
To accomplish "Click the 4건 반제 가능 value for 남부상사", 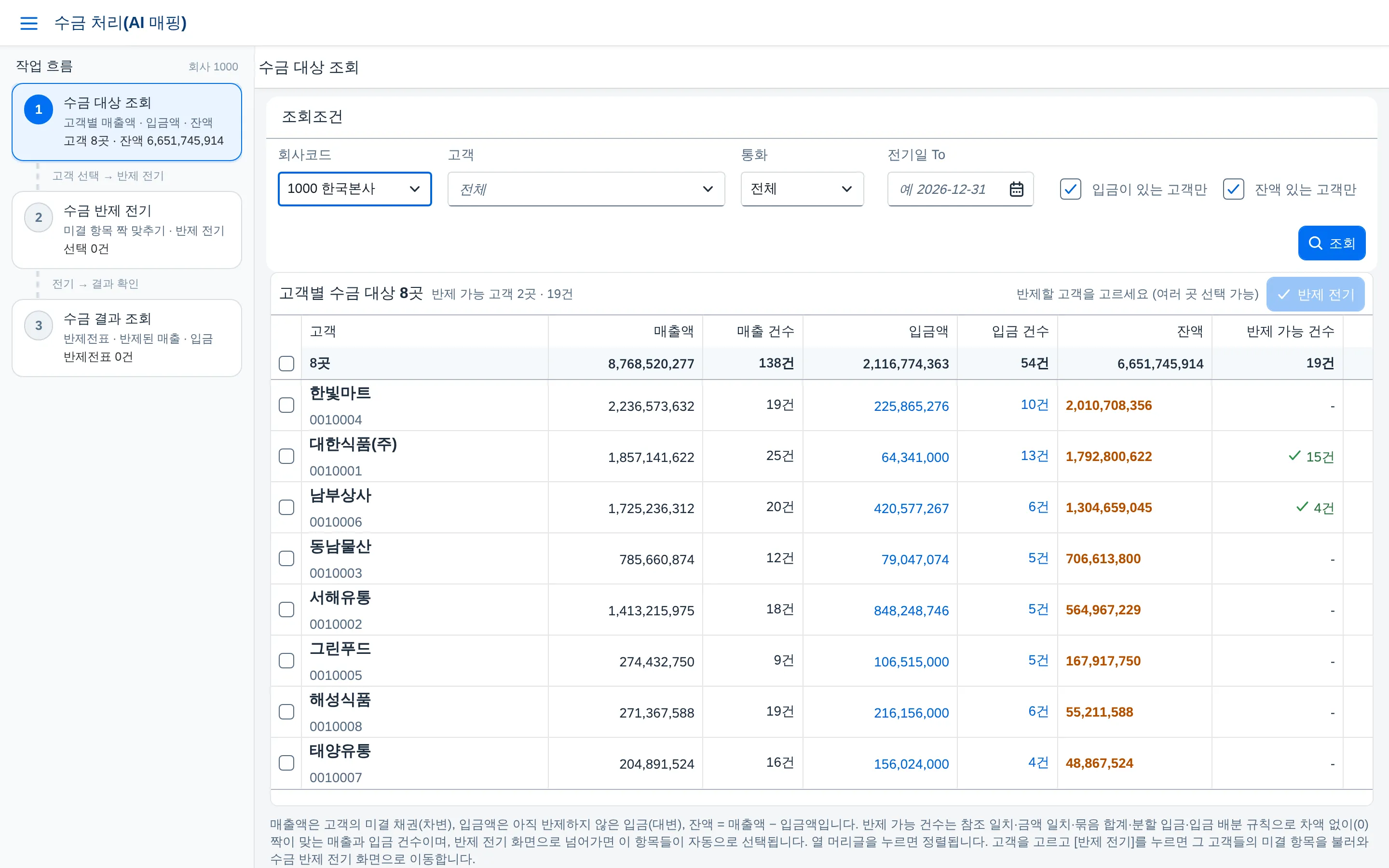I will click(x=1315, y=508).
